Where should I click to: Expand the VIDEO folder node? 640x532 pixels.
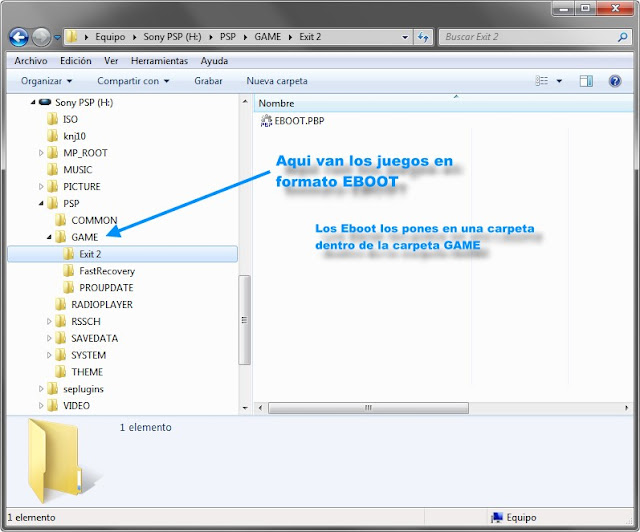[x=41, y=406]
